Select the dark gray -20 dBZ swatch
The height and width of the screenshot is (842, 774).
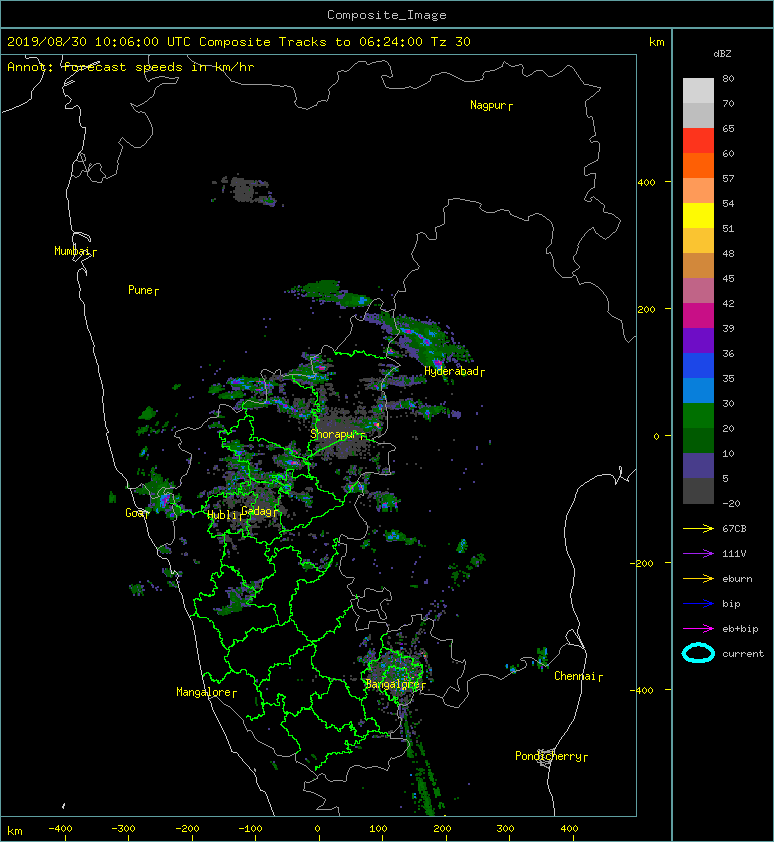[698, 491]
